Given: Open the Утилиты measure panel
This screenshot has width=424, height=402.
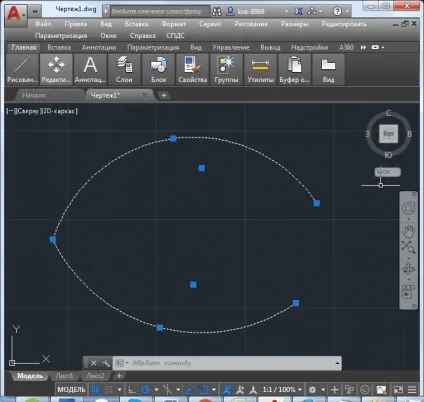Looking at the screenshot, I should pos(260,69).
